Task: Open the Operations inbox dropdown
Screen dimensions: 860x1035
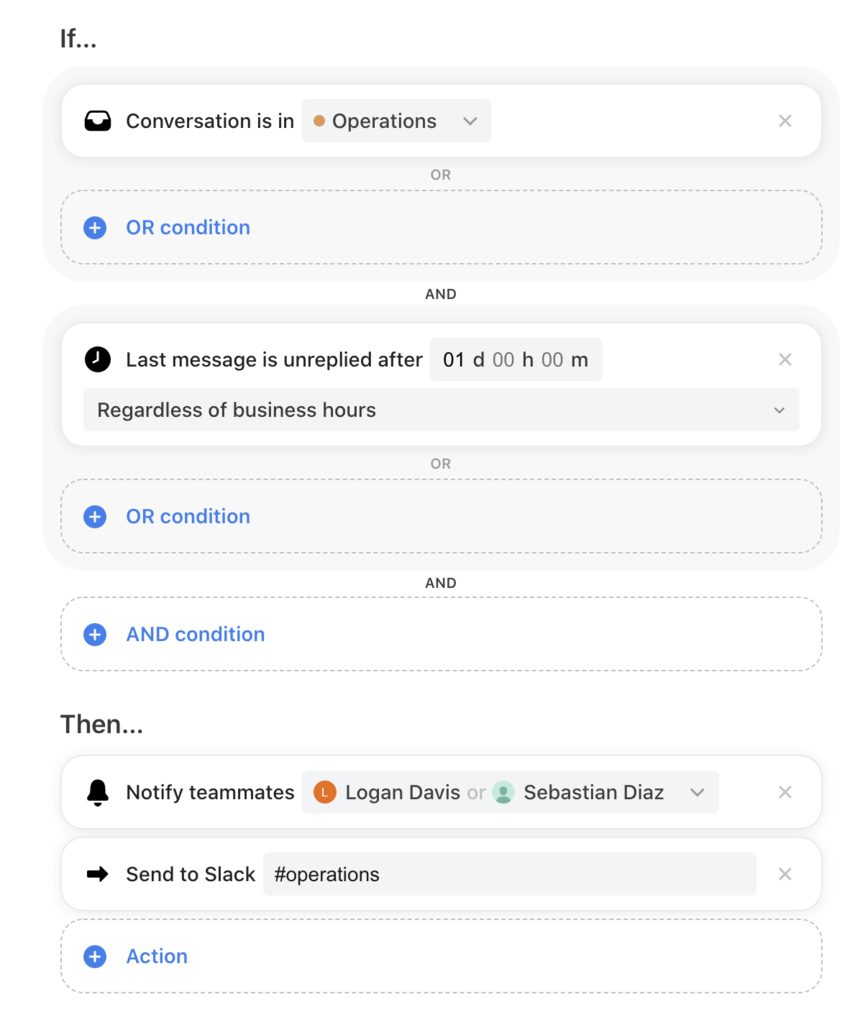Action: (x=397, y=121)
